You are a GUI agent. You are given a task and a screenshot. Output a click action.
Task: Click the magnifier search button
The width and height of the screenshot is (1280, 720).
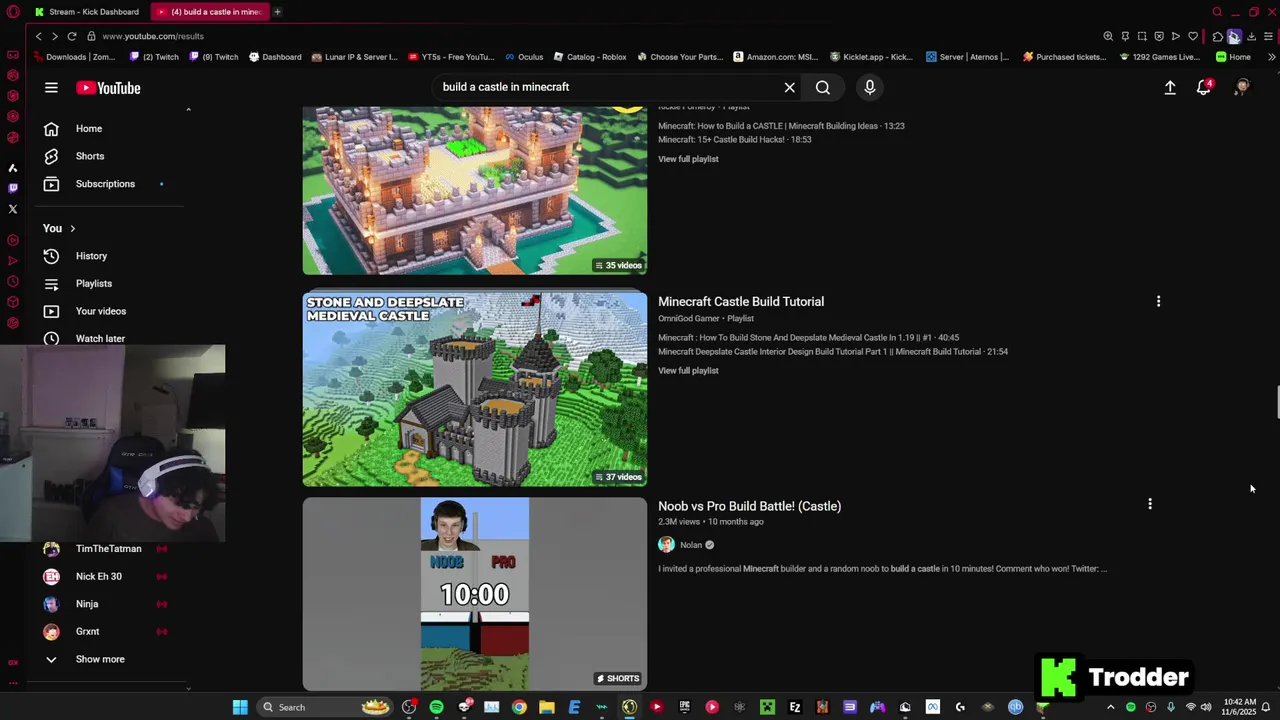point(823,87)
